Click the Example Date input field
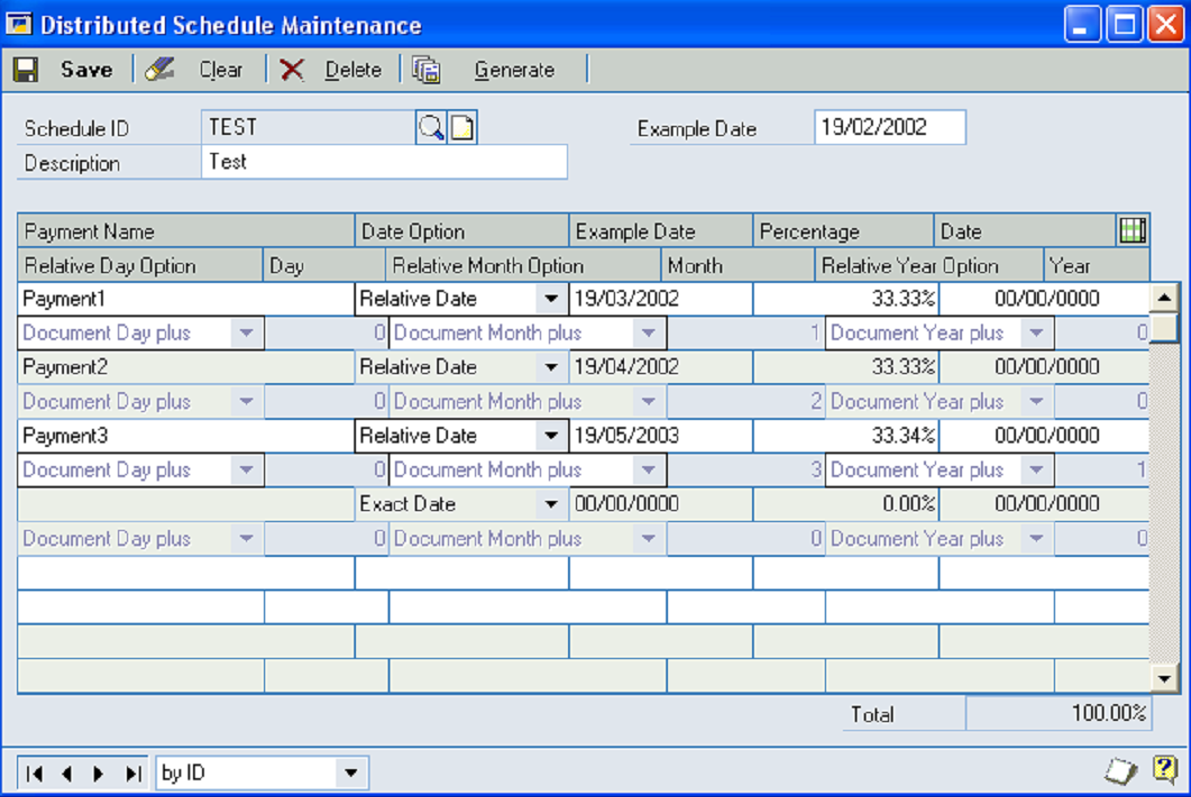 889,128
